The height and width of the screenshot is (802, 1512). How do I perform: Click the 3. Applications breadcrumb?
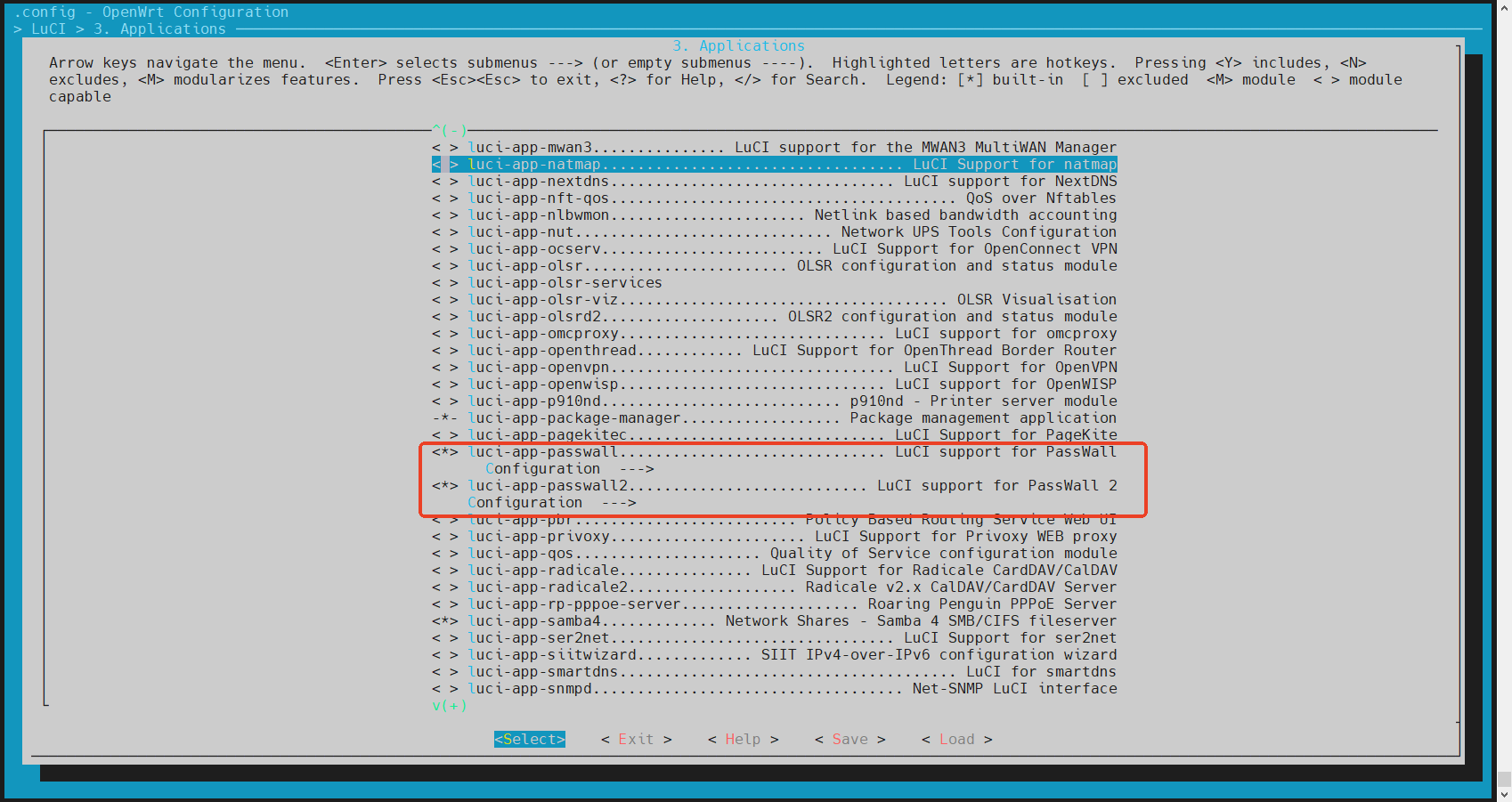point(159,29)
